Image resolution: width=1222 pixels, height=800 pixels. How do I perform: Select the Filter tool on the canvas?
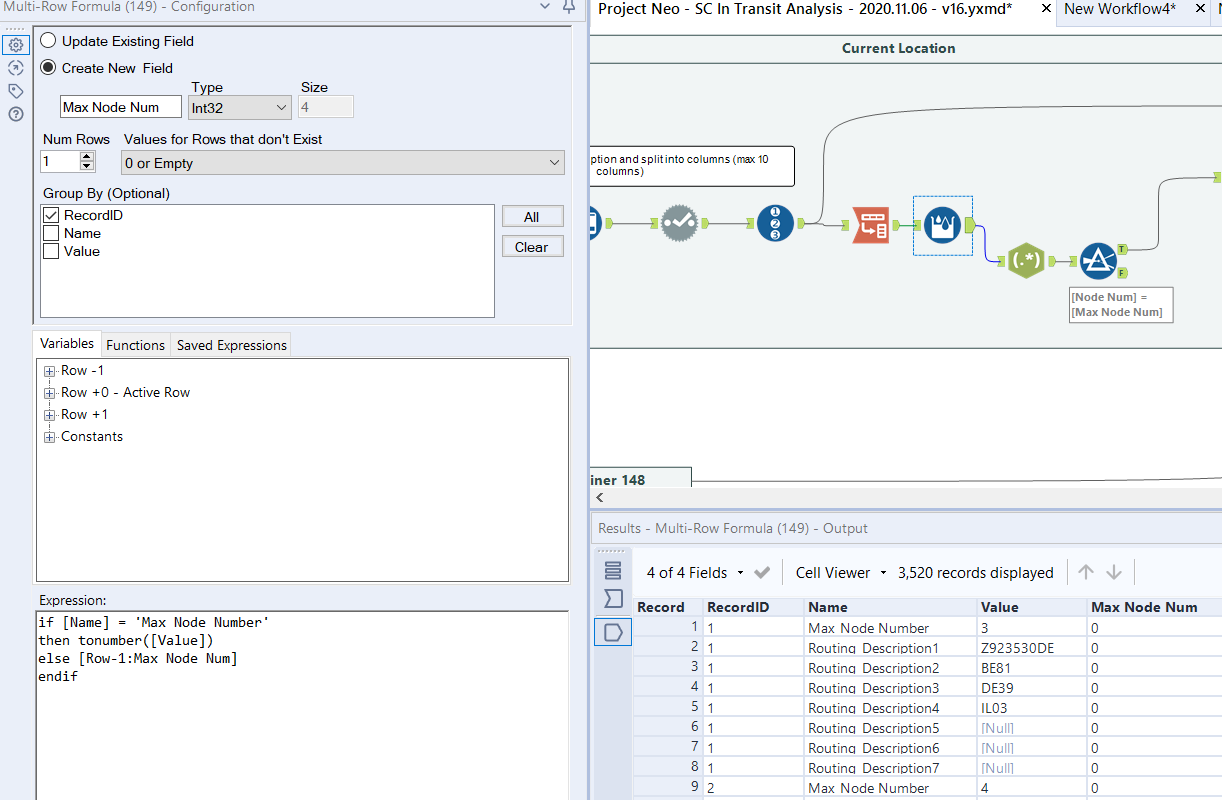pyautogui.click(x=1098, y=260)
